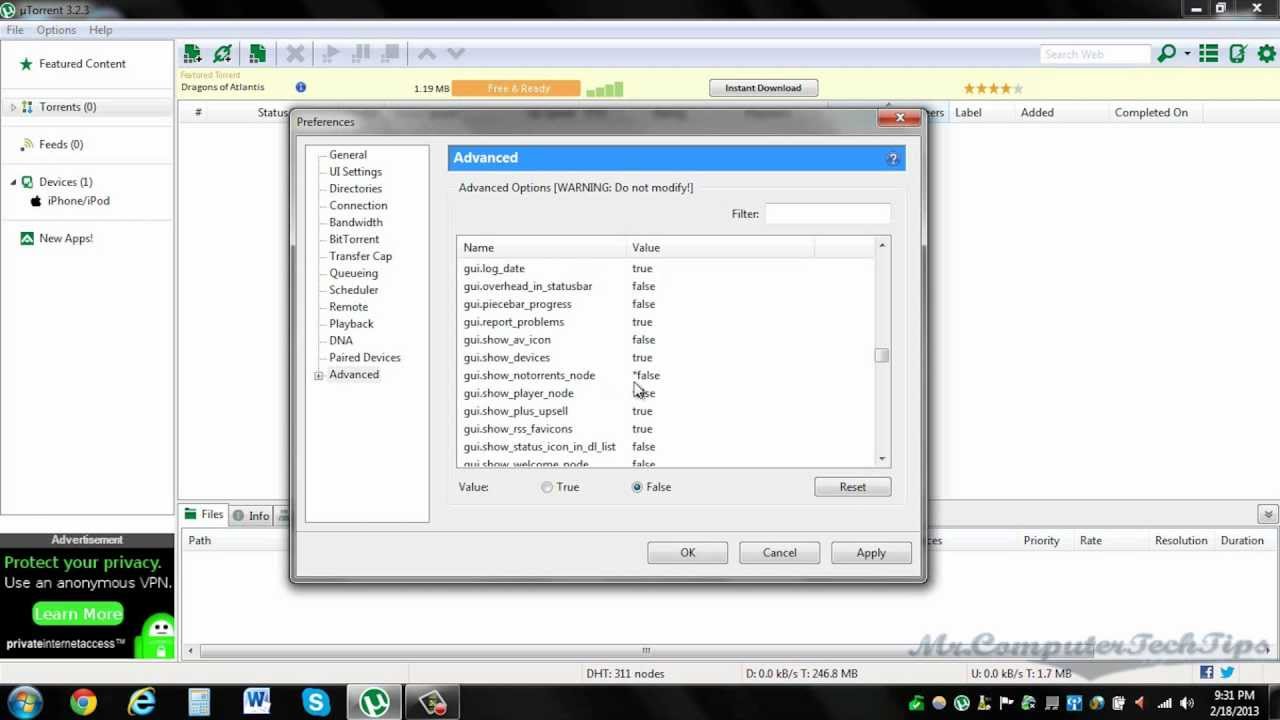
Task: Open the search engine dropdown arrow
Action: coord(1187,54)
